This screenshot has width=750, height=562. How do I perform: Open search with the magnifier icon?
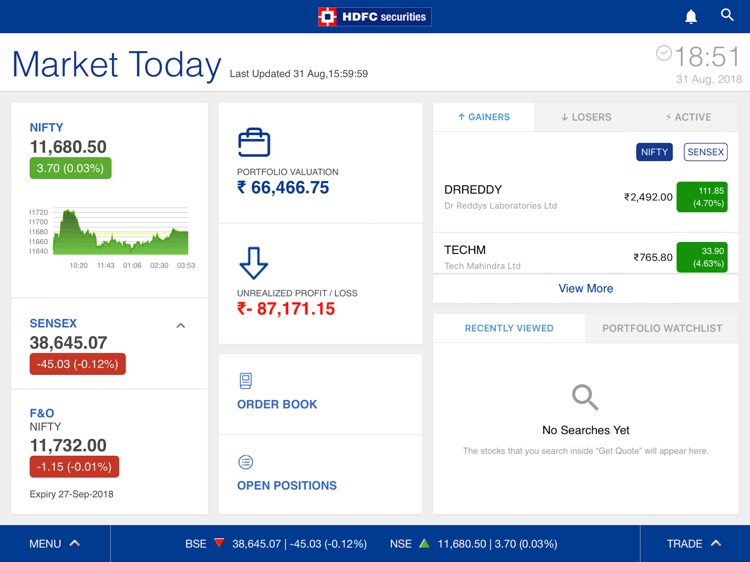(x=727, y=15)
